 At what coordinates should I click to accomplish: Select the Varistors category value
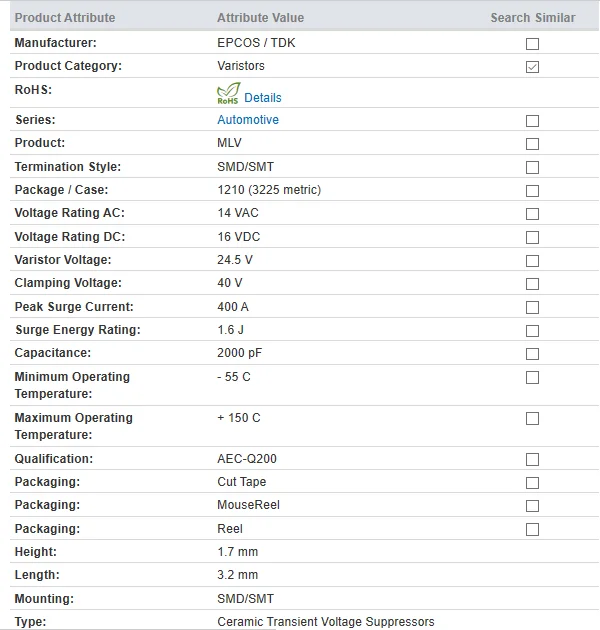[x=241, y=65]
